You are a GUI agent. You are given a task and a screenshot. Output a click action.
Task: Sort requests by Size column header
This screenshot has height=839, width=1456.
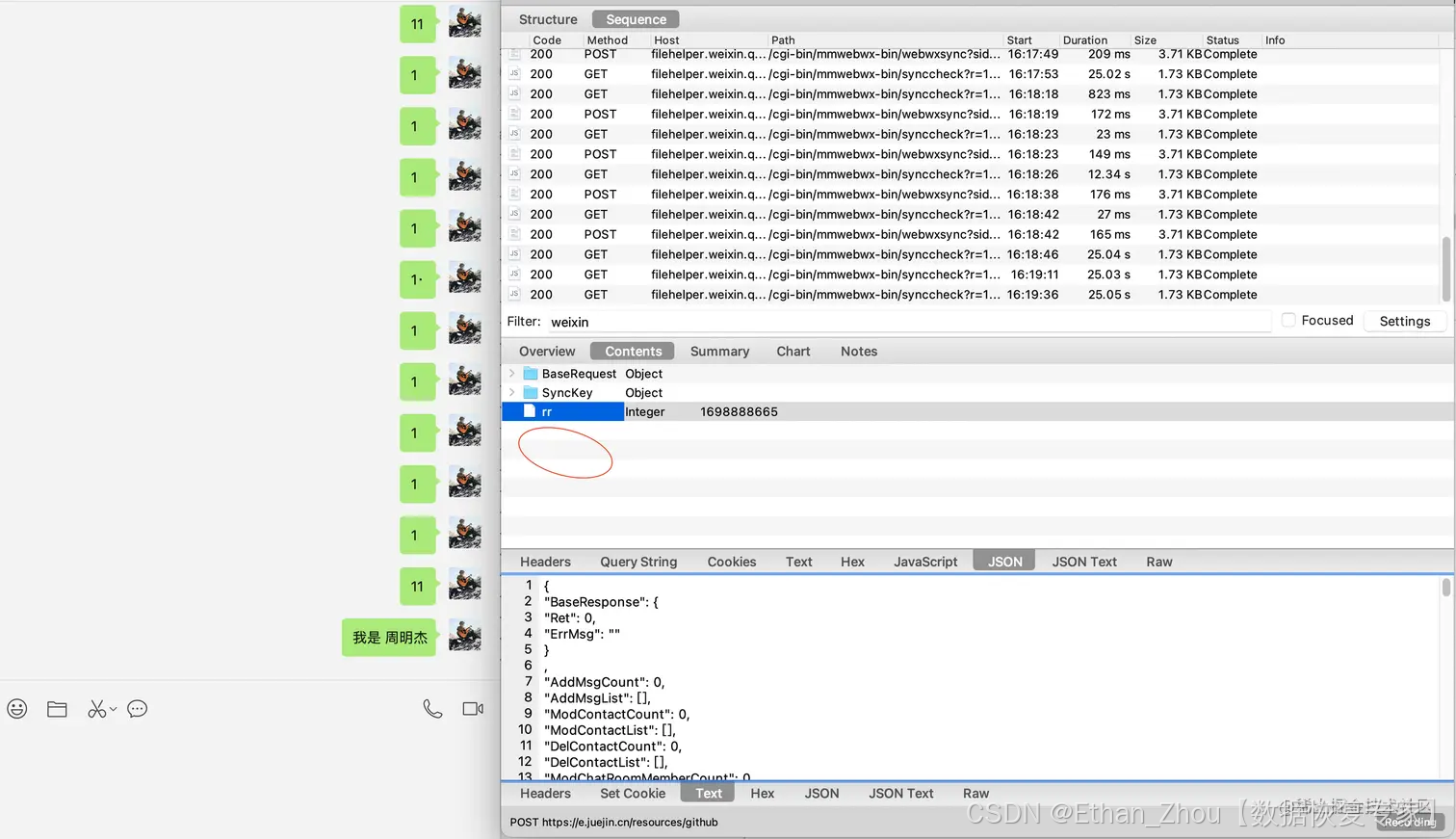tap(1145, 40)
